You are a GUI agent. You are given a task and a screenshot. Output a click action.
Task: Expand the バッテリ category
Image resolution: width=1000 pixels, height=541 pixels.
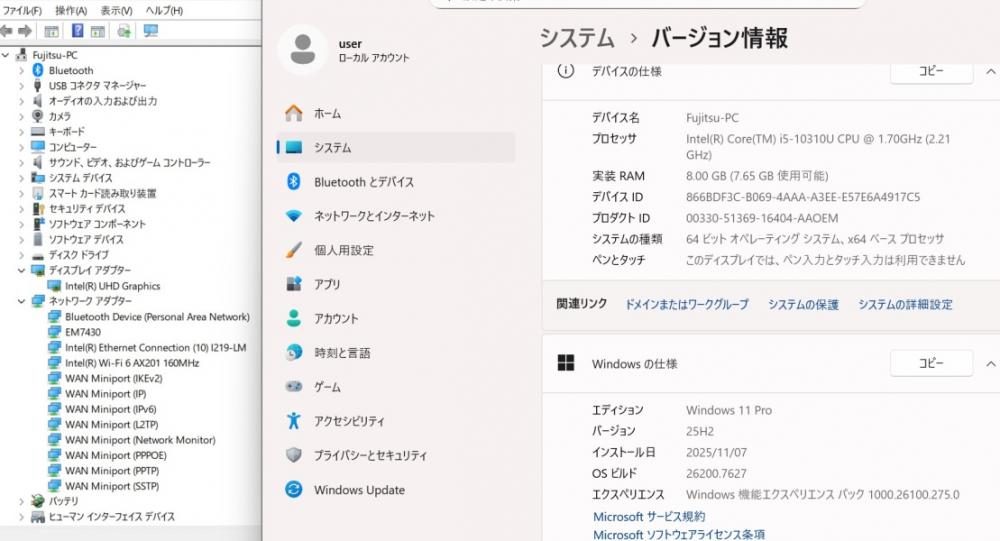(x=22, y=501)
